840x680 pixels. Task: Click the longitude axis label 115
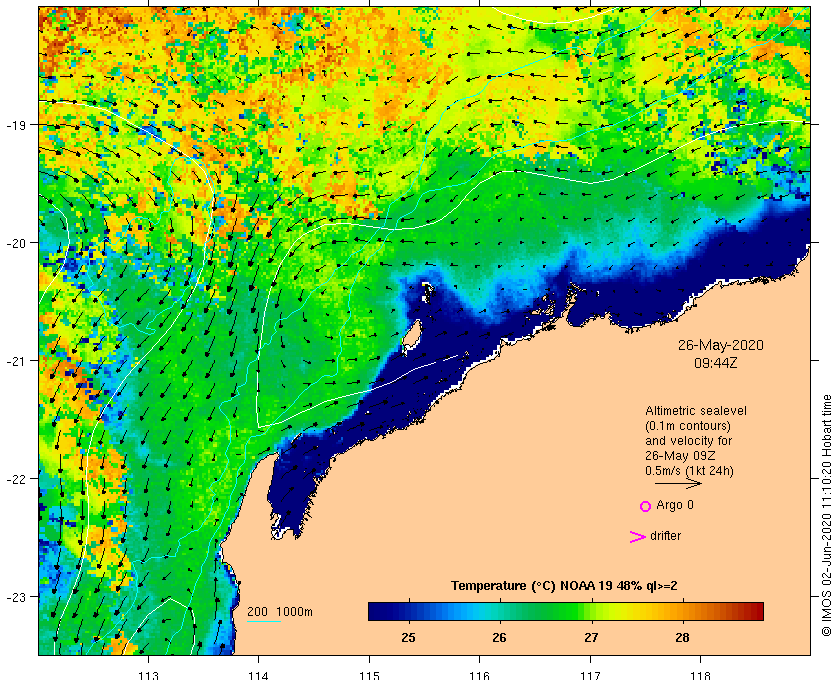tap(369, 675)
